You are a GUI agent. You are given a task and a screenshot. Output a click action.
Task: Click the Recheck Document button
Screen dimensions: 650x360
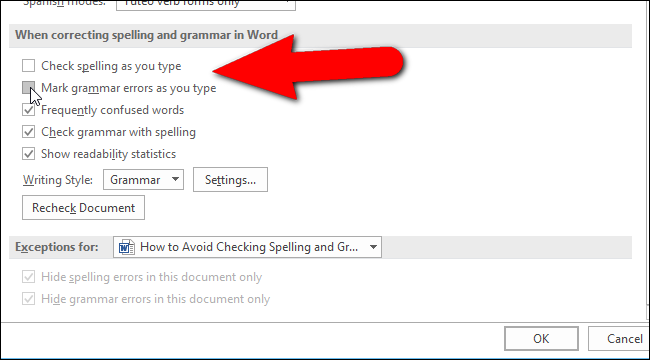point(83,207)
